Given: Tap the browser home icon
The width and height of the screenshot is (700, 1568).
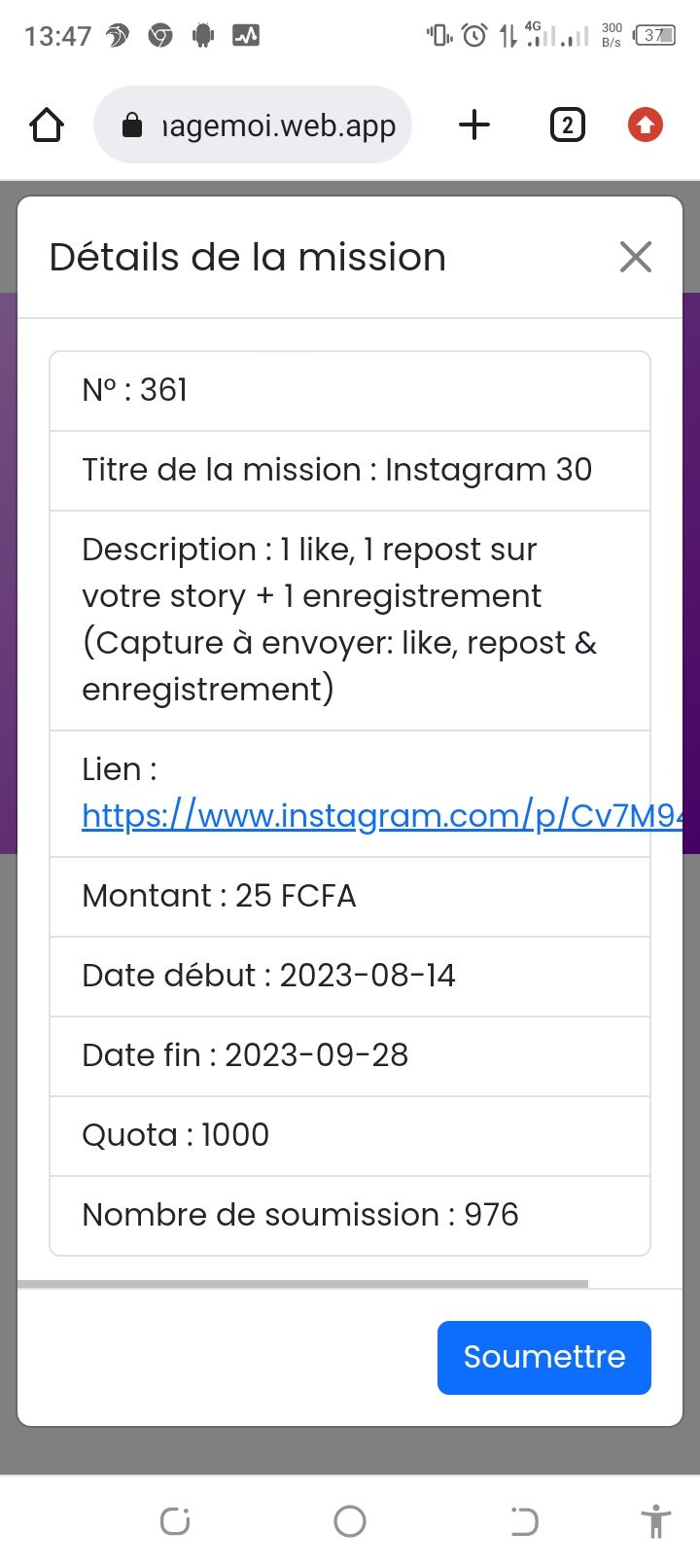Looking at the screenshot, I should [x=47, y=125].
